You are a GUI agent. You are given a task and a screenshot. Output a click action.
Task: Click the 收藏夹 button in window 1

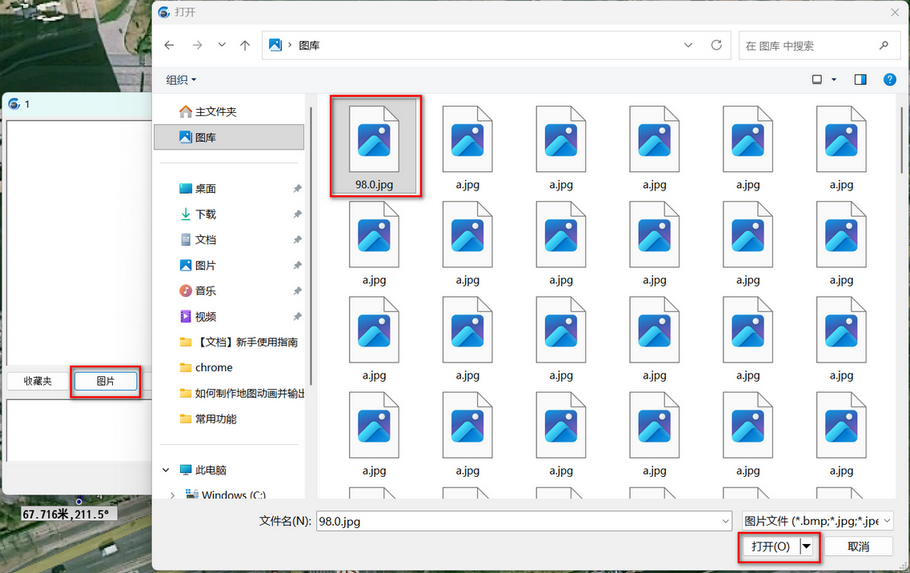tap(38, 381)
